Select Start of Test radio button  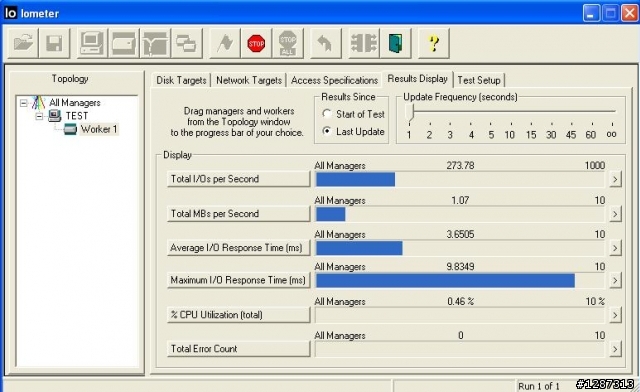point(327,114)
